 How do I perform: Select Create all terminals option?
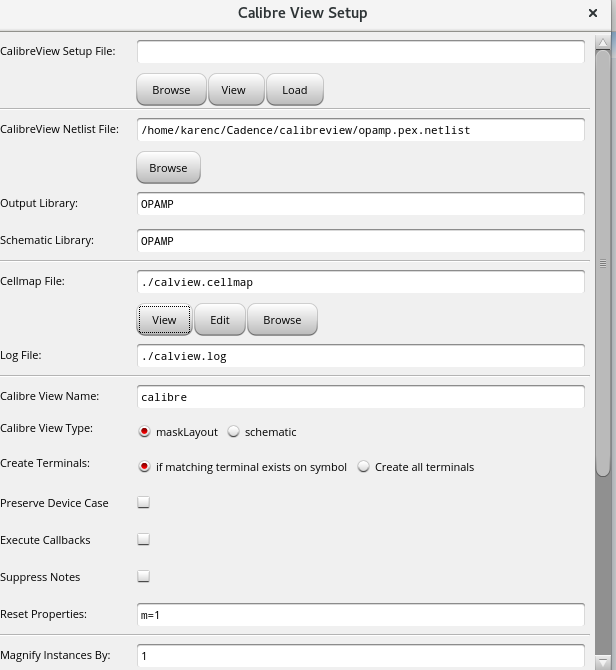pyautogui.click(x=364, y=467)
